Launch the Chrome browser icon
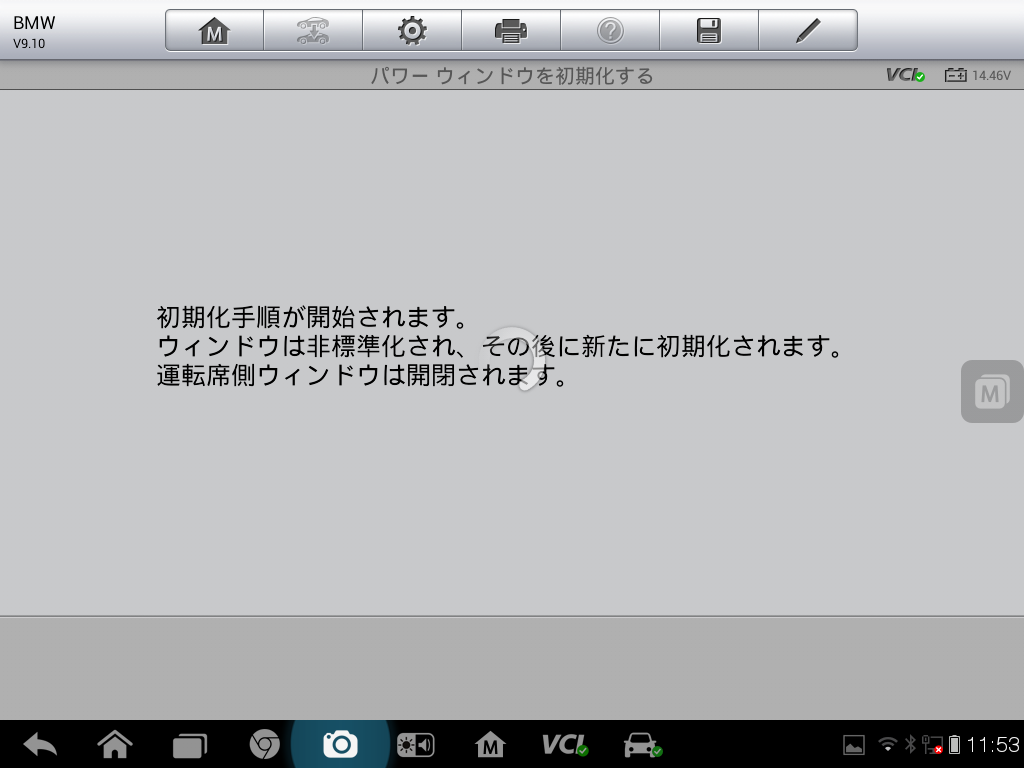The image size is (1024, 768). click(264, 743)
